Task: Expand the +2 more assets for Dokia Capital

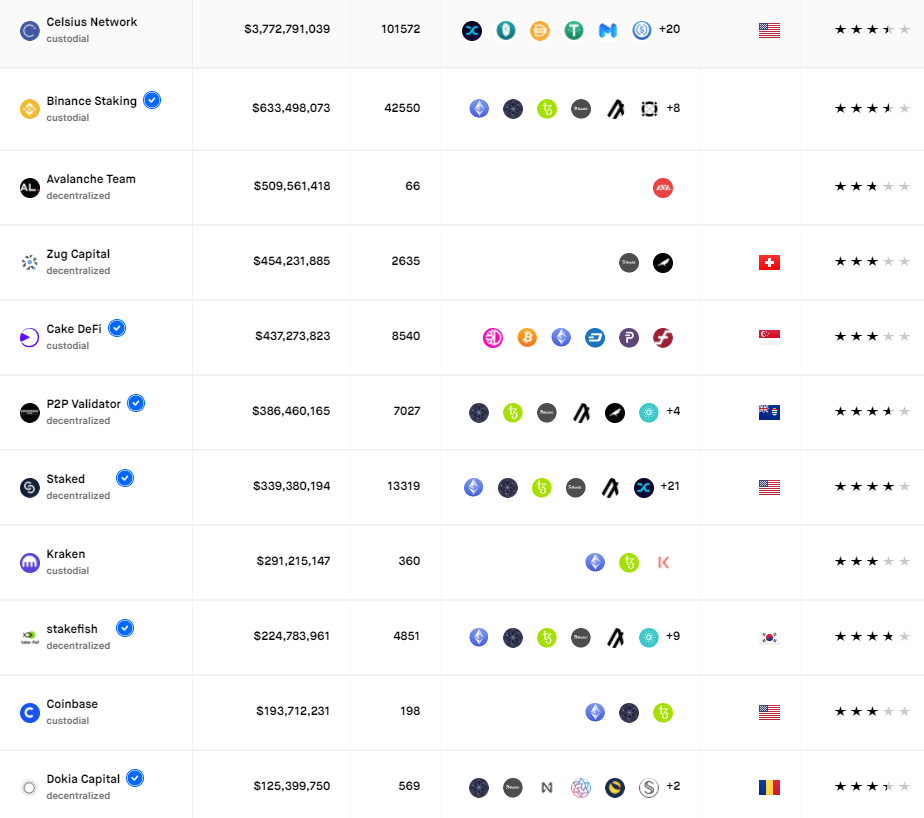Action: pos(673,786)
